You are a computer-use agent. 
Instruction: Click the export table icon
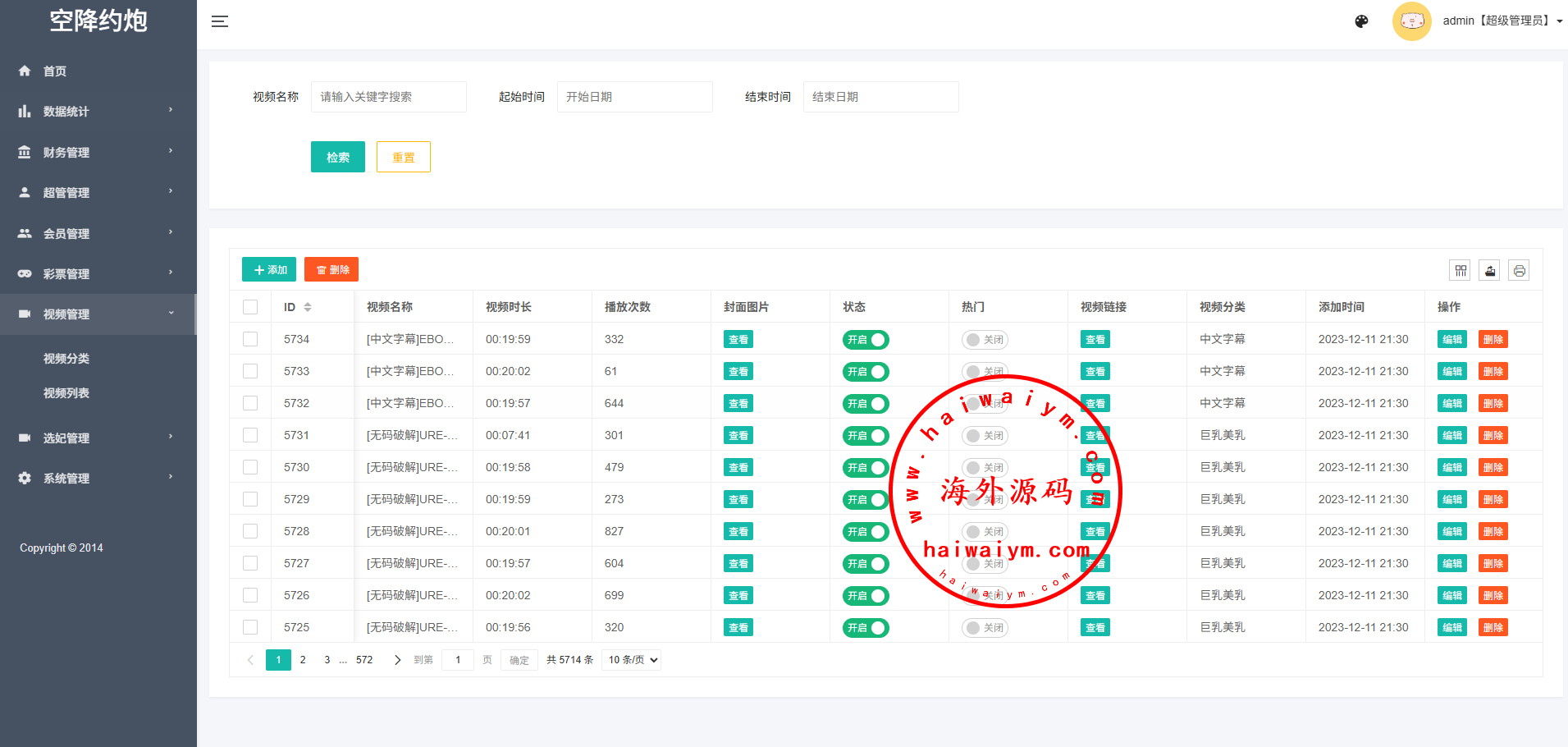(1490, 271)
